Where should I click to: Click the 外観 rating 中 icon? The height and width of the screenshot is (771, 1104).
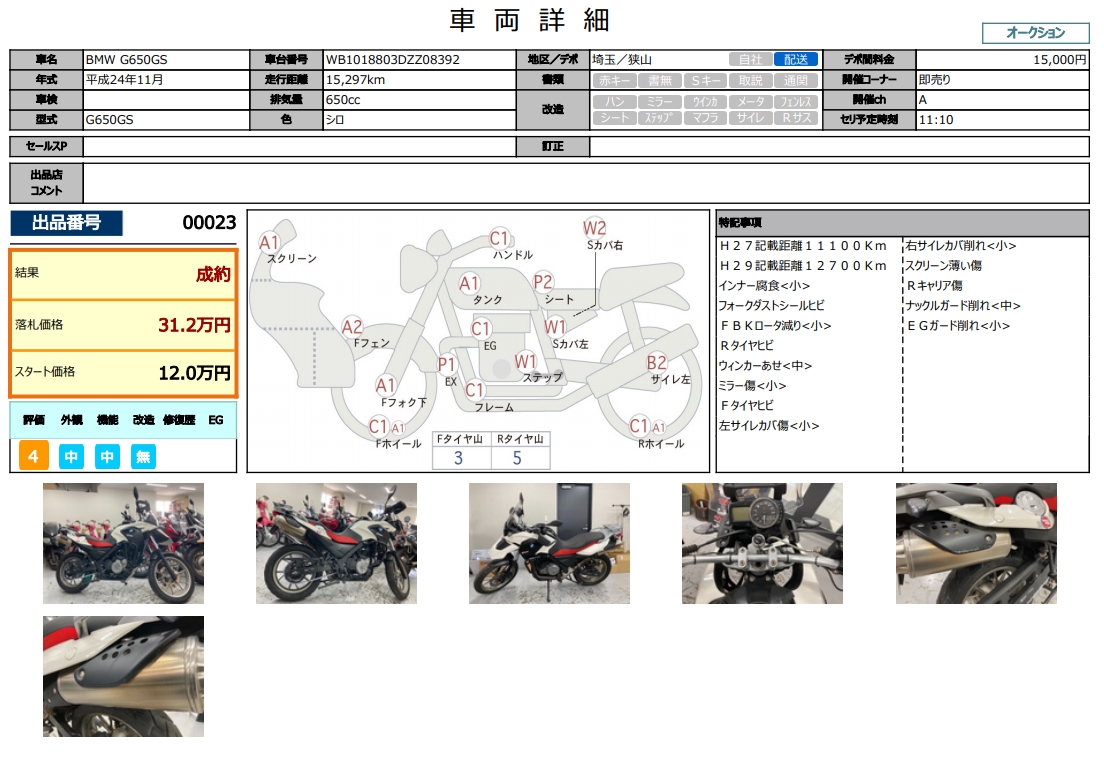click(71, 457)
